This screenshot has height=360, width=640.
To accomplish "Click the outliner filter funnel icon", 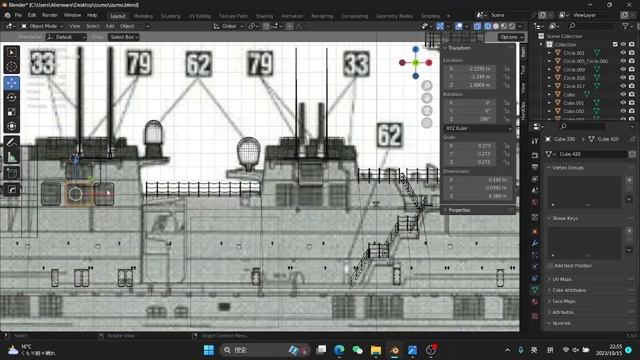I will pyautogui.click(x=625, y=26).
